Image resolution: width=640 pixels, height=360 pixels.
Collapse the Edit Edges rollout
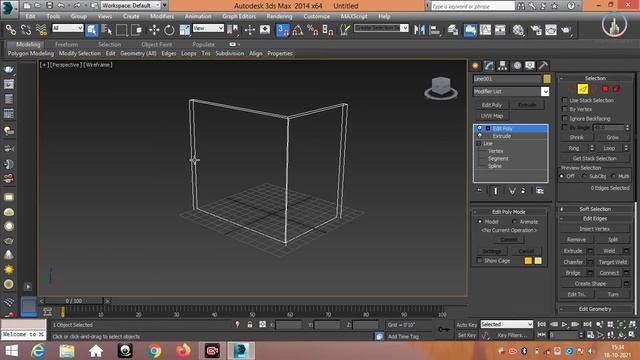coord(595,219)
